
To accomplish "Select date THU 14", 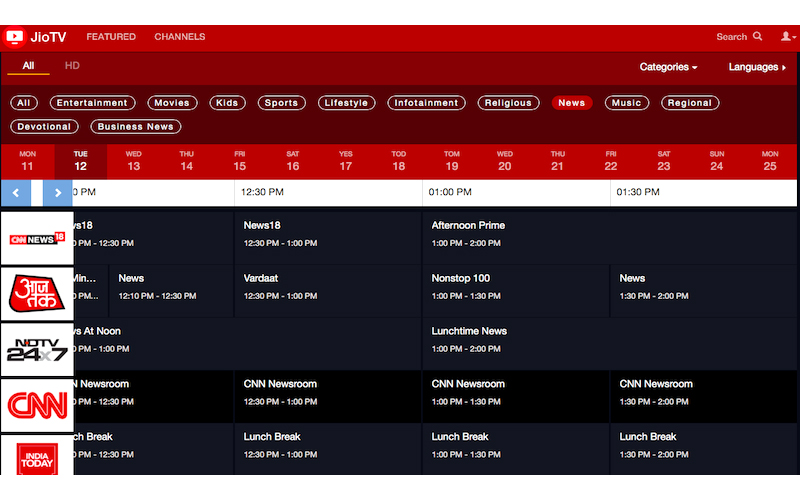I will pyautogui.click(x=187, y=161).
